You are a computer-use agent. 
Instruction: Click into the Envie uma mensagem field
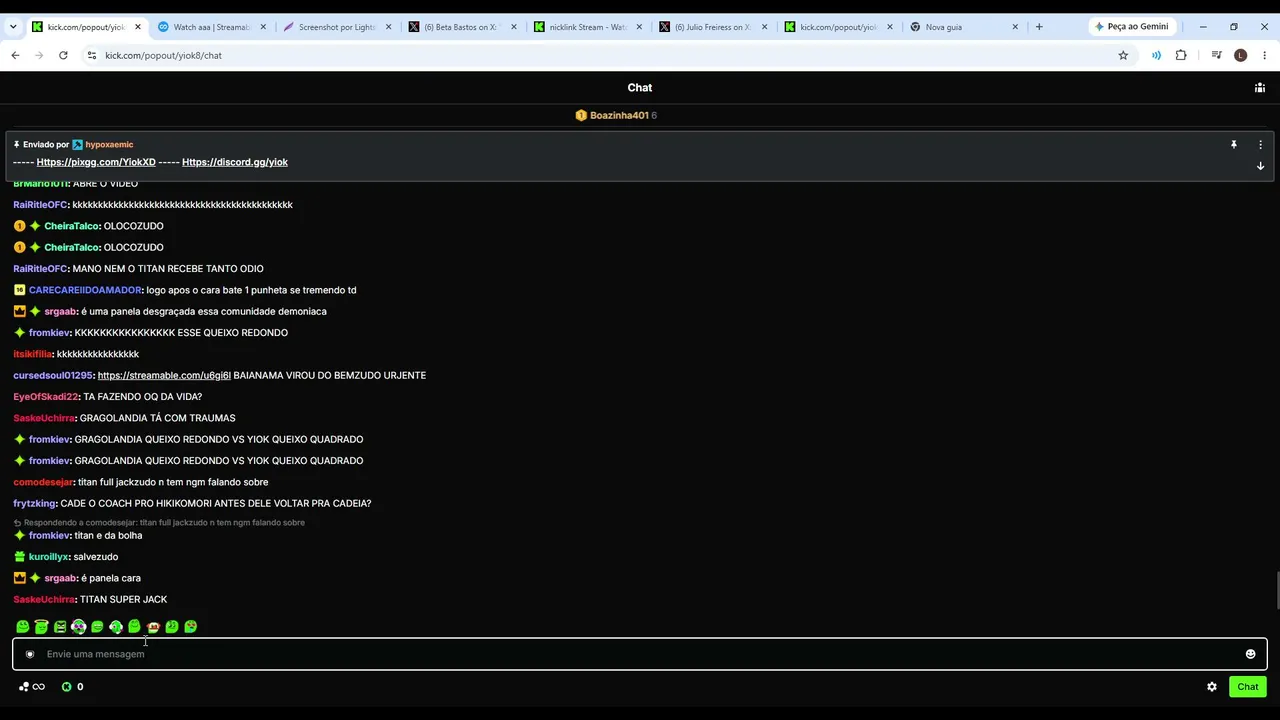tap(640, 654)
